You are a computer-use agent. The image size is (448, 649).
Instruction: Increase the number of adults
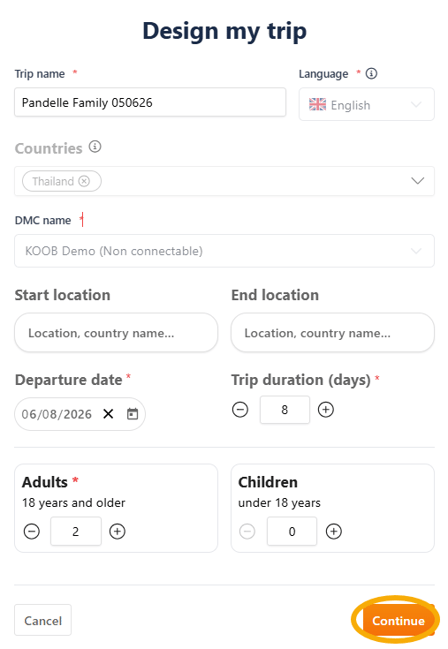click(x=117, y=531)
